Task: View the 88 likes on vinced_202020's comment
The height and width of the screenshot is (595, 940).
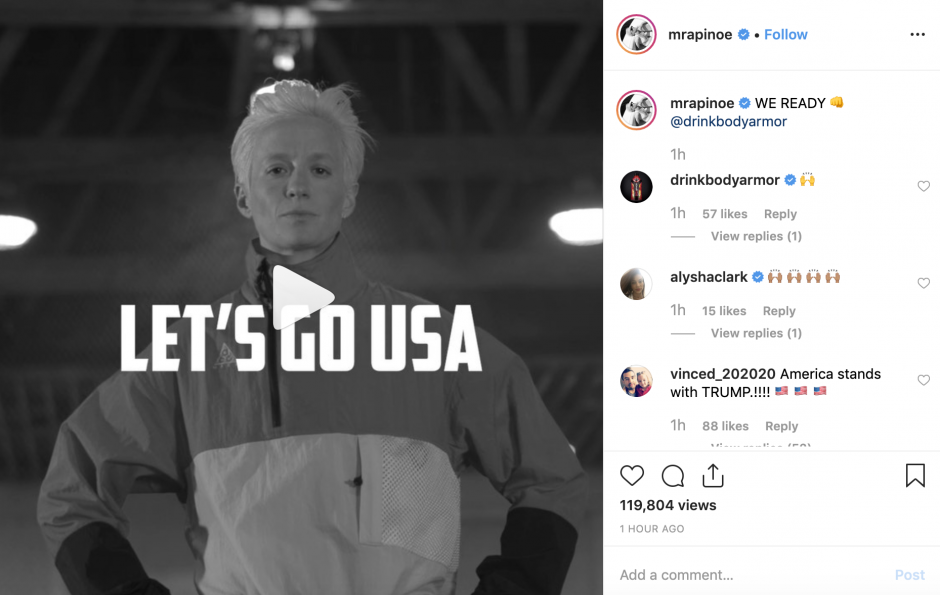Action: pos(725,426)
